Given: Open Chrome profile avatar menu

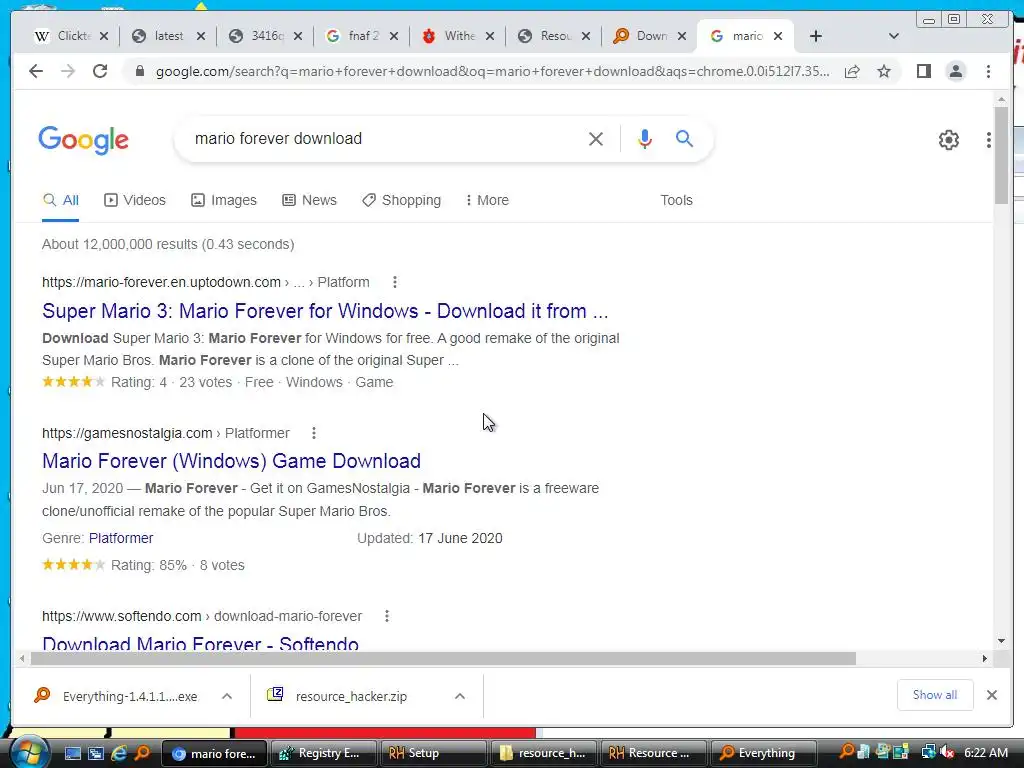Looking at the screenshot, I should (x=955, y=71).
